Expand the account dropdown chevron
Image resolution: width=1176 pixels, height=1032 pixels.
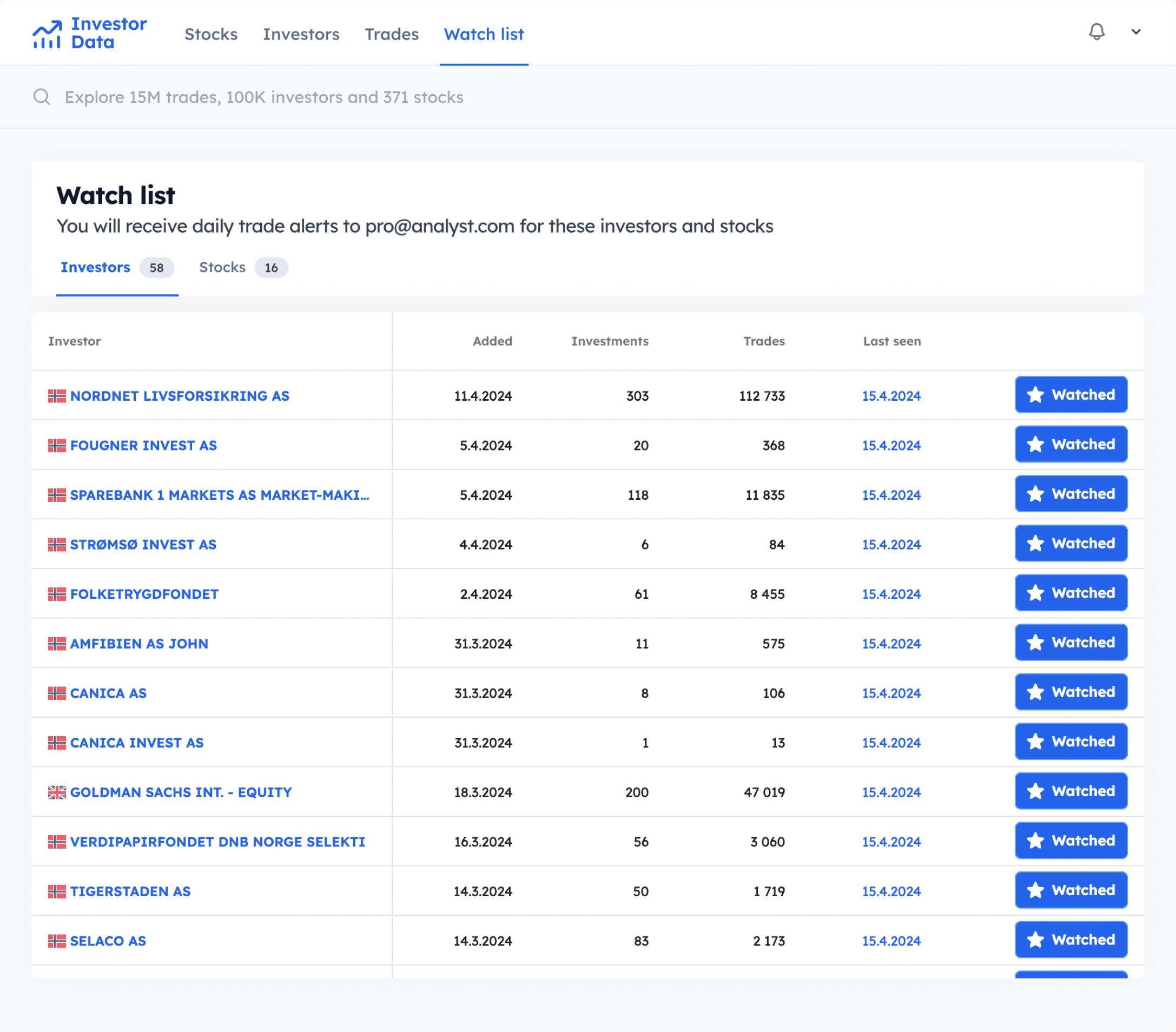pos(1136,31)
